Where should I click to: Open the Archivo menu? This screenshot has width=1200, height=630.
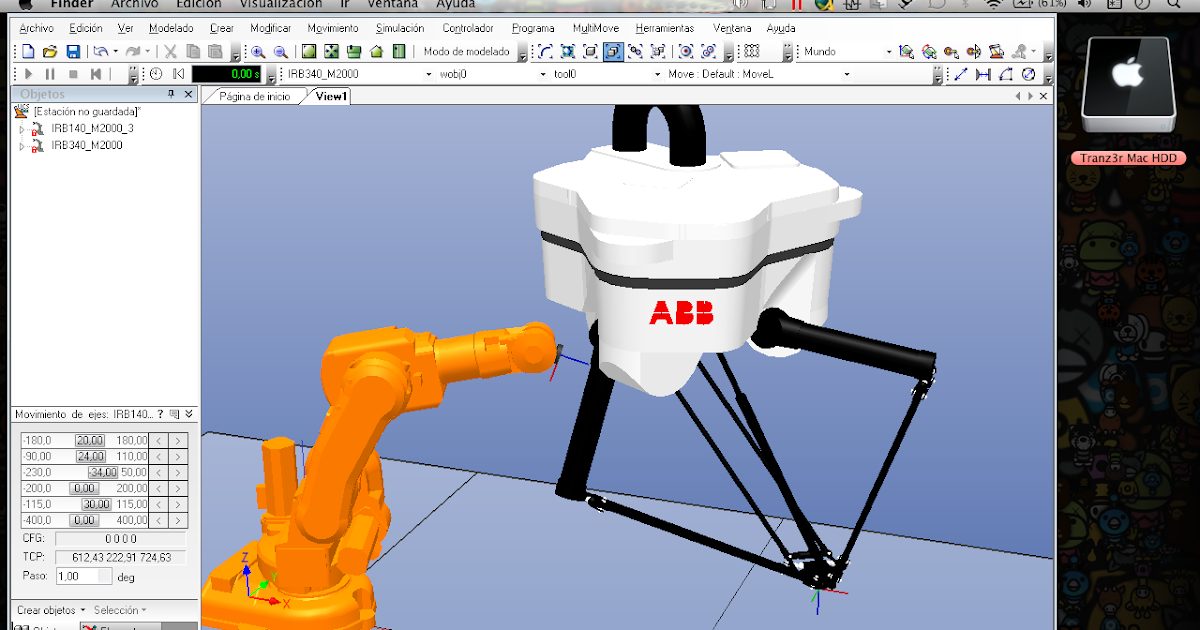point(37,28)
